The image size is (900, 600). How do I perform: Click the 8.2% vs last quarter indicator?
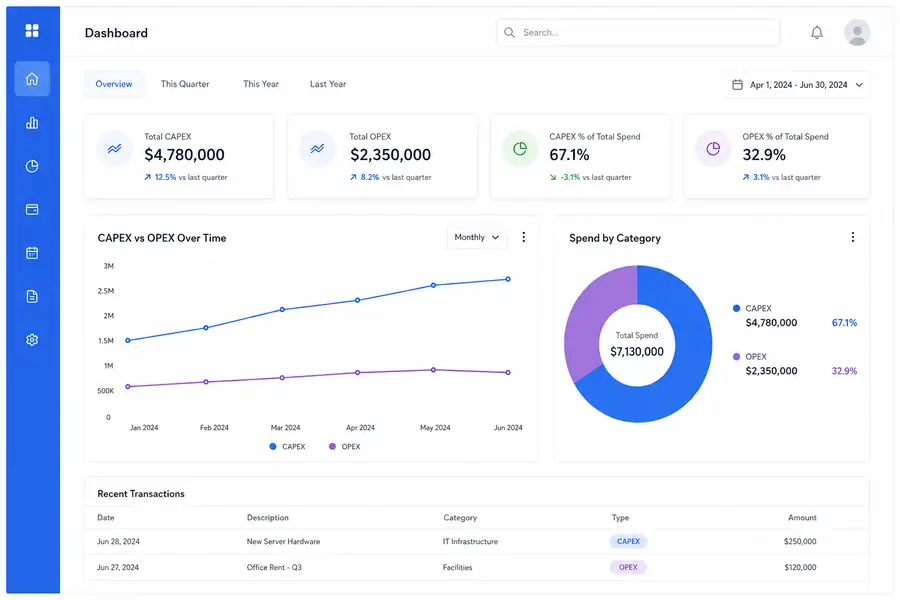390,177
